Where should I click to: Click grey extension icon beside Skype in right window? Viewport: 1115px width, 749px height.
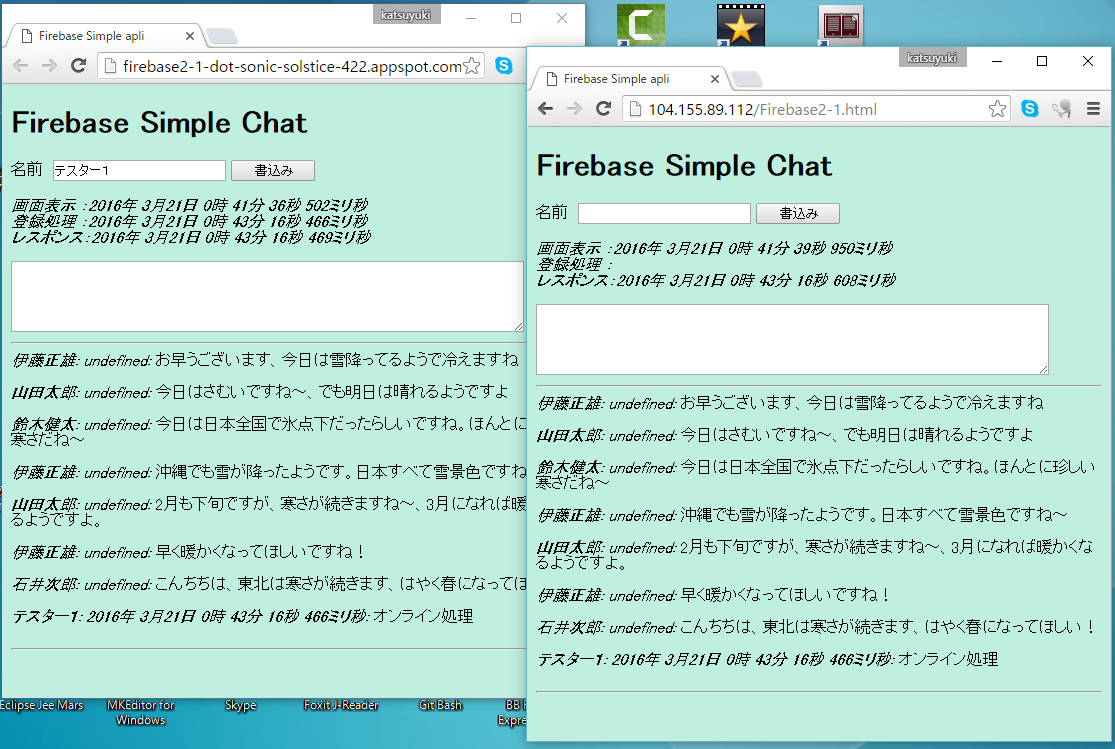pyautogui.click(x=1062, y=109)
